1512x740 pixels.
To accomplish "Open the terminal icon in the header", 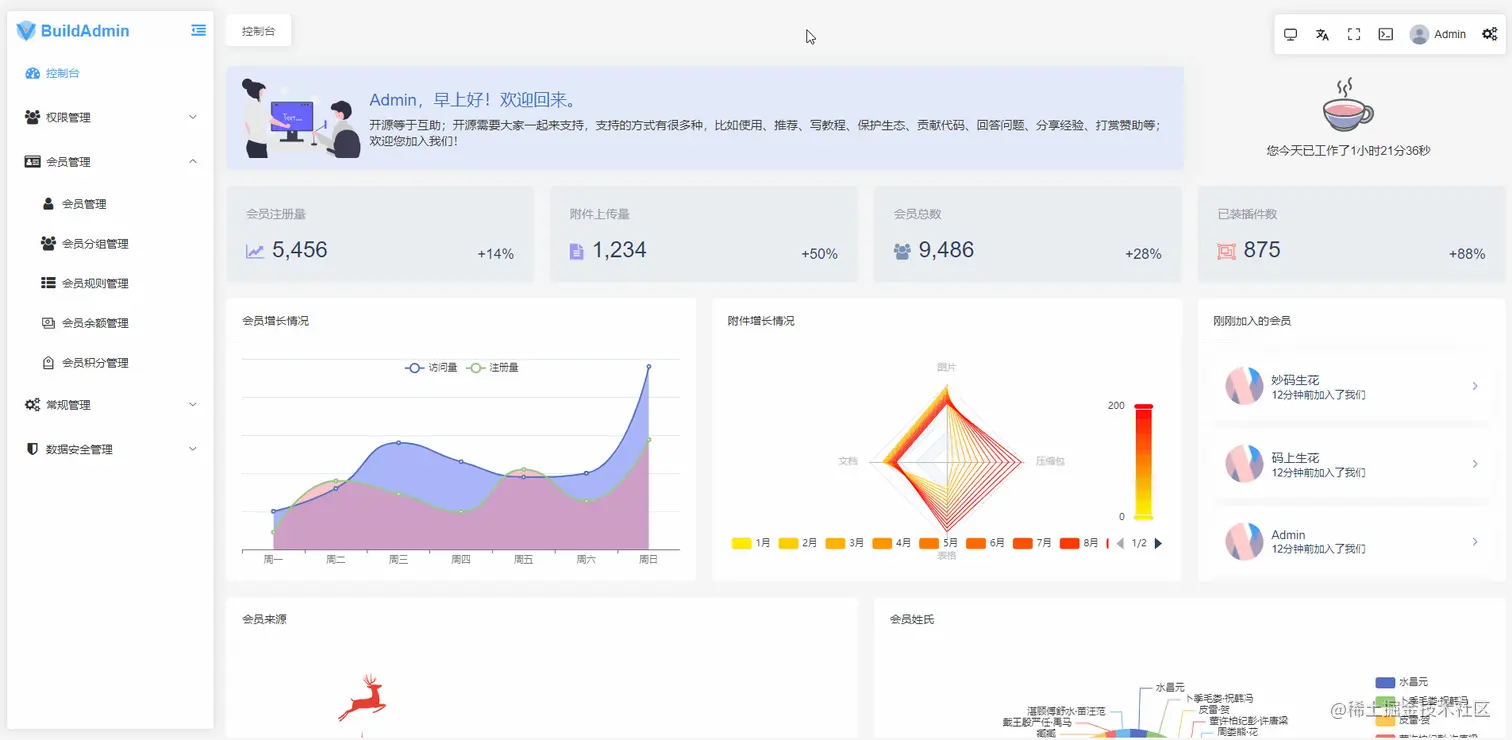I will 1385,33.
